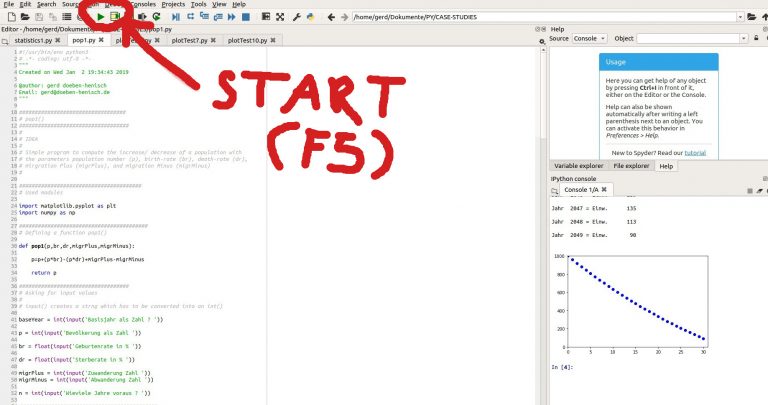This screenshot has width=768, height=405.
Task: Stop the current console command square icon
Action: pos(750,191)
